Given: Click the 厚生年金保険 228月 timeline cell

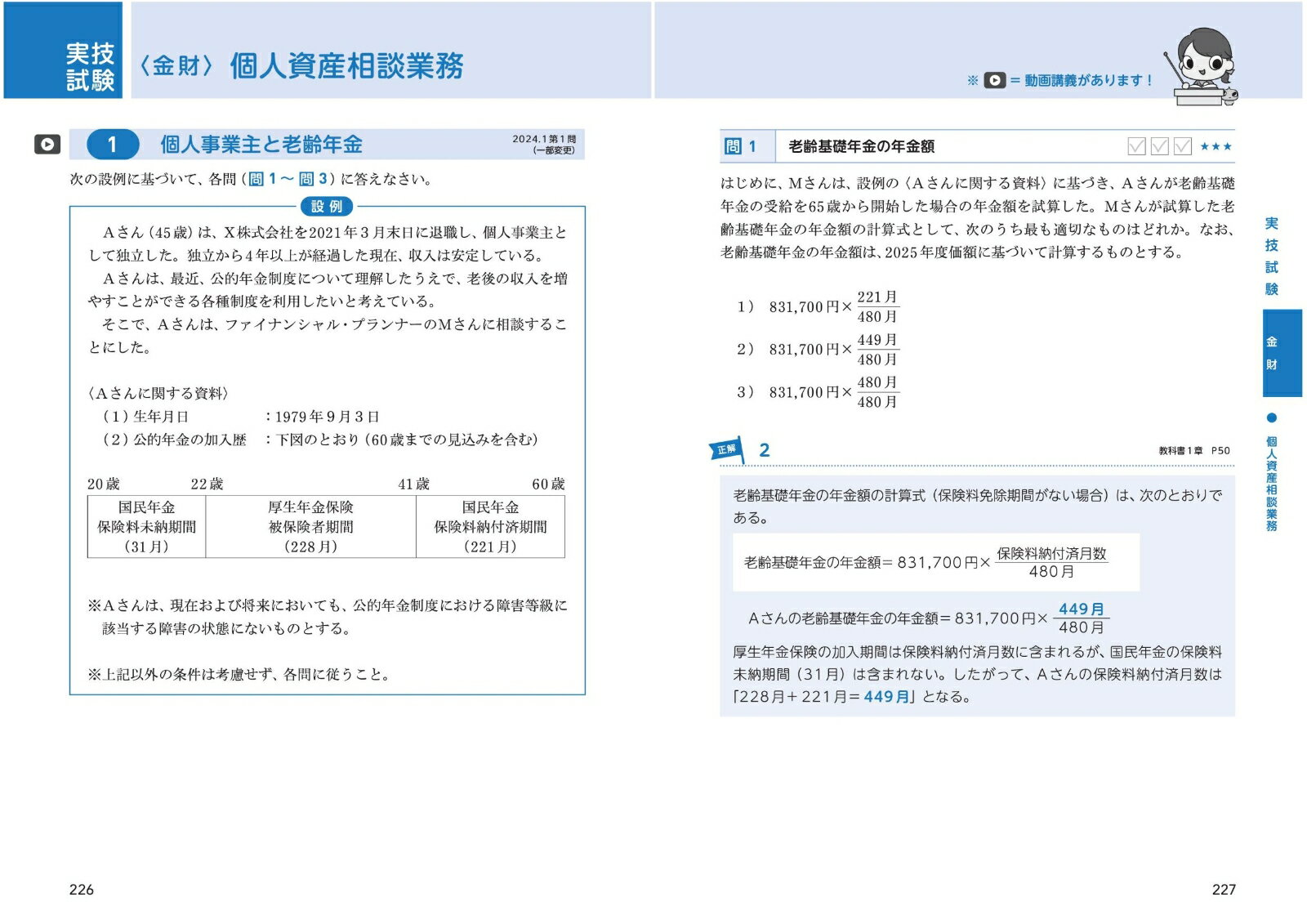Looking at the screenshot, I should pos(310,527).
